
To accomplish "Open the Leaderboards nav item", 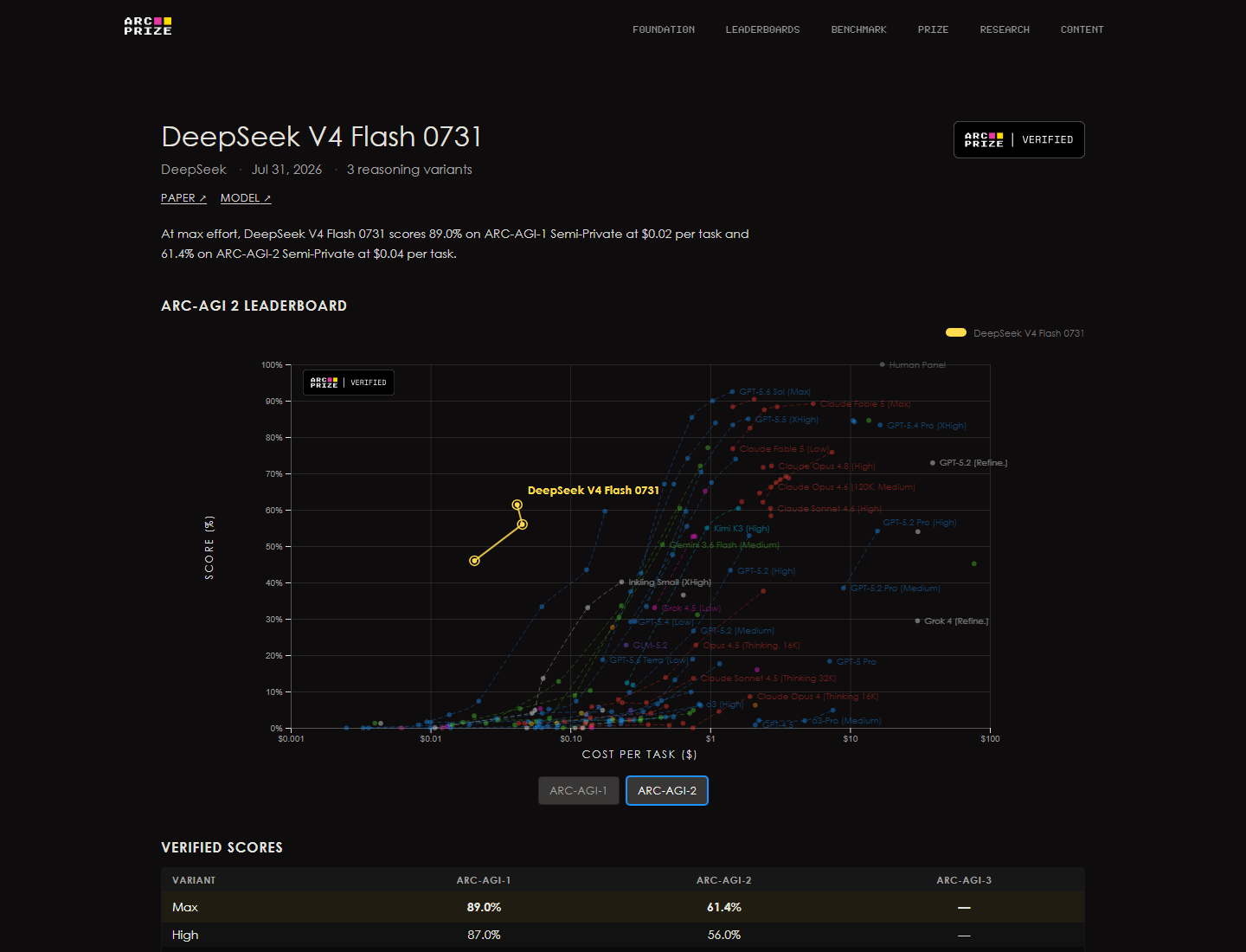I will [762, 29].
